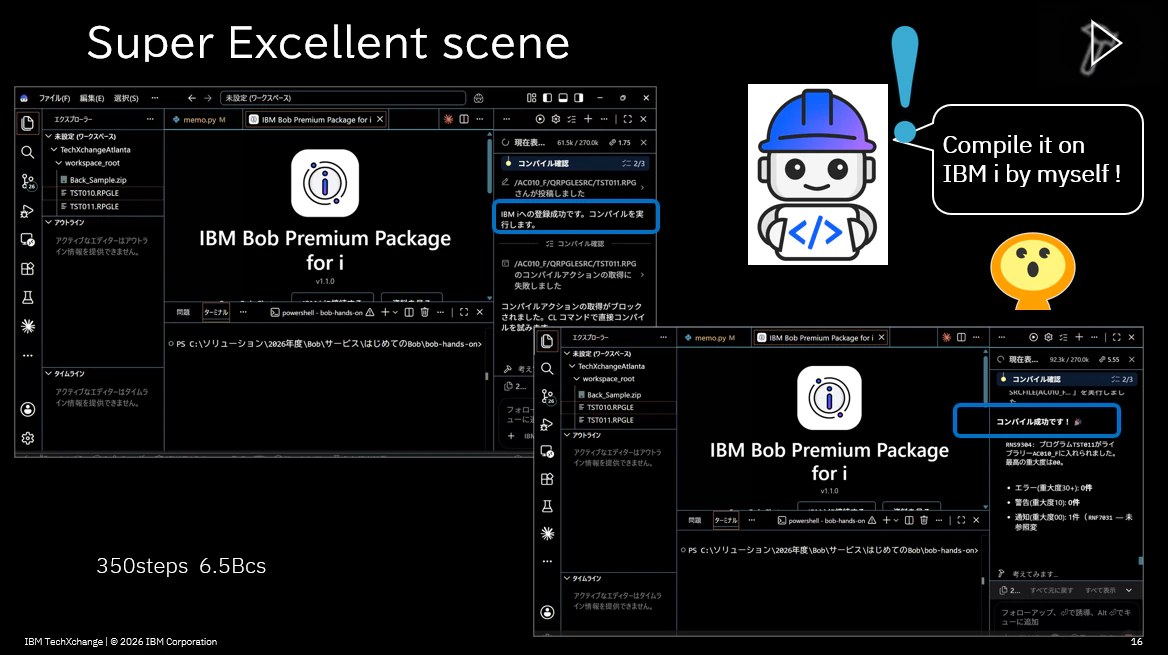Open new terminal dropdown chevron in front window

click(x=896, y=520)
